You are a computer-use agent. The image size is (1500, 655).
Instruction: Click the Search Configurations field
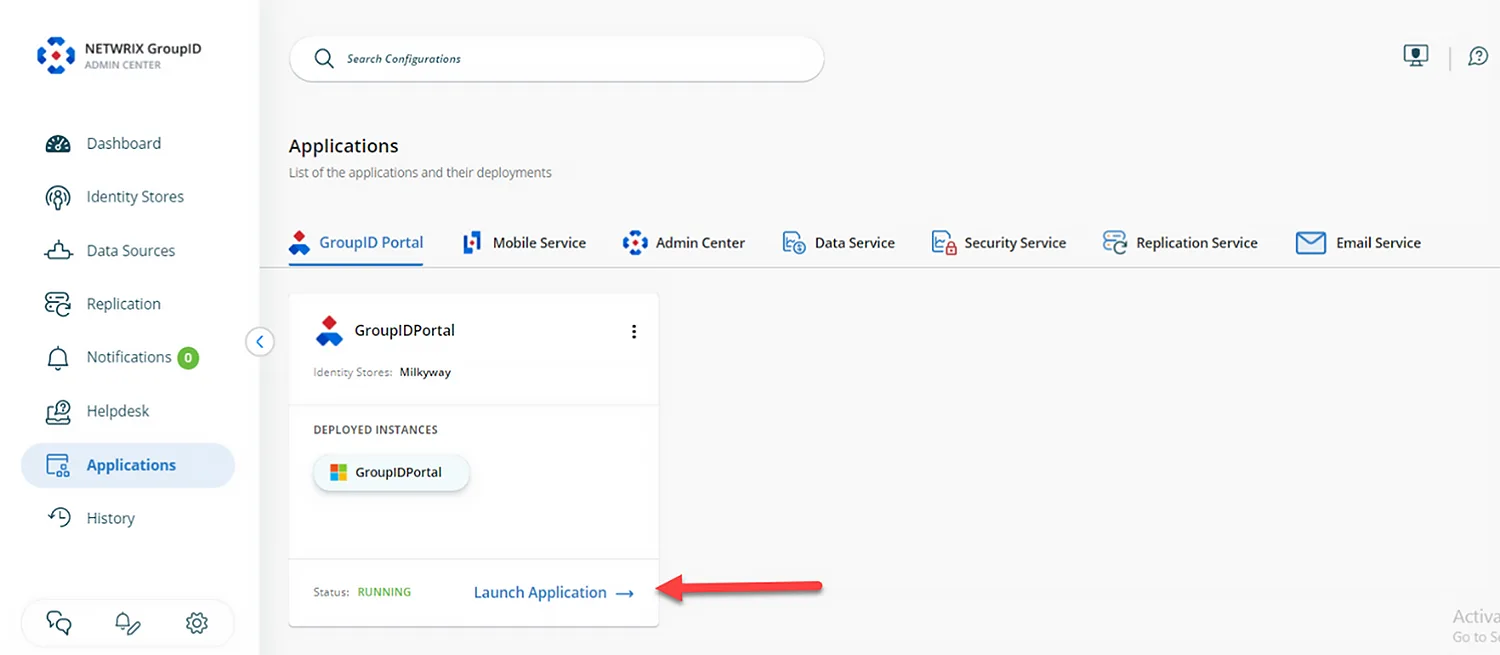tap(556, 59)
